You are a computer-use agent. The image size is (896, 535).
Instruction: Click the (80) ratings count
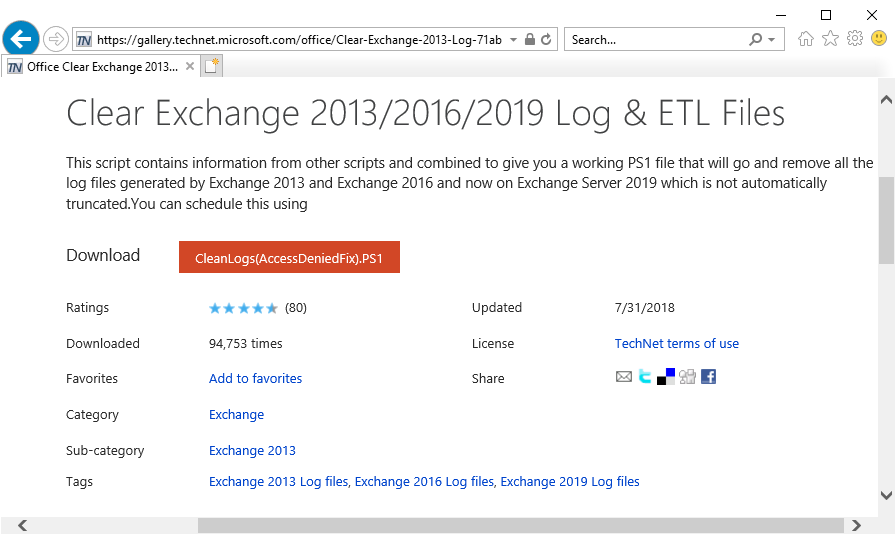pos(295,308)
